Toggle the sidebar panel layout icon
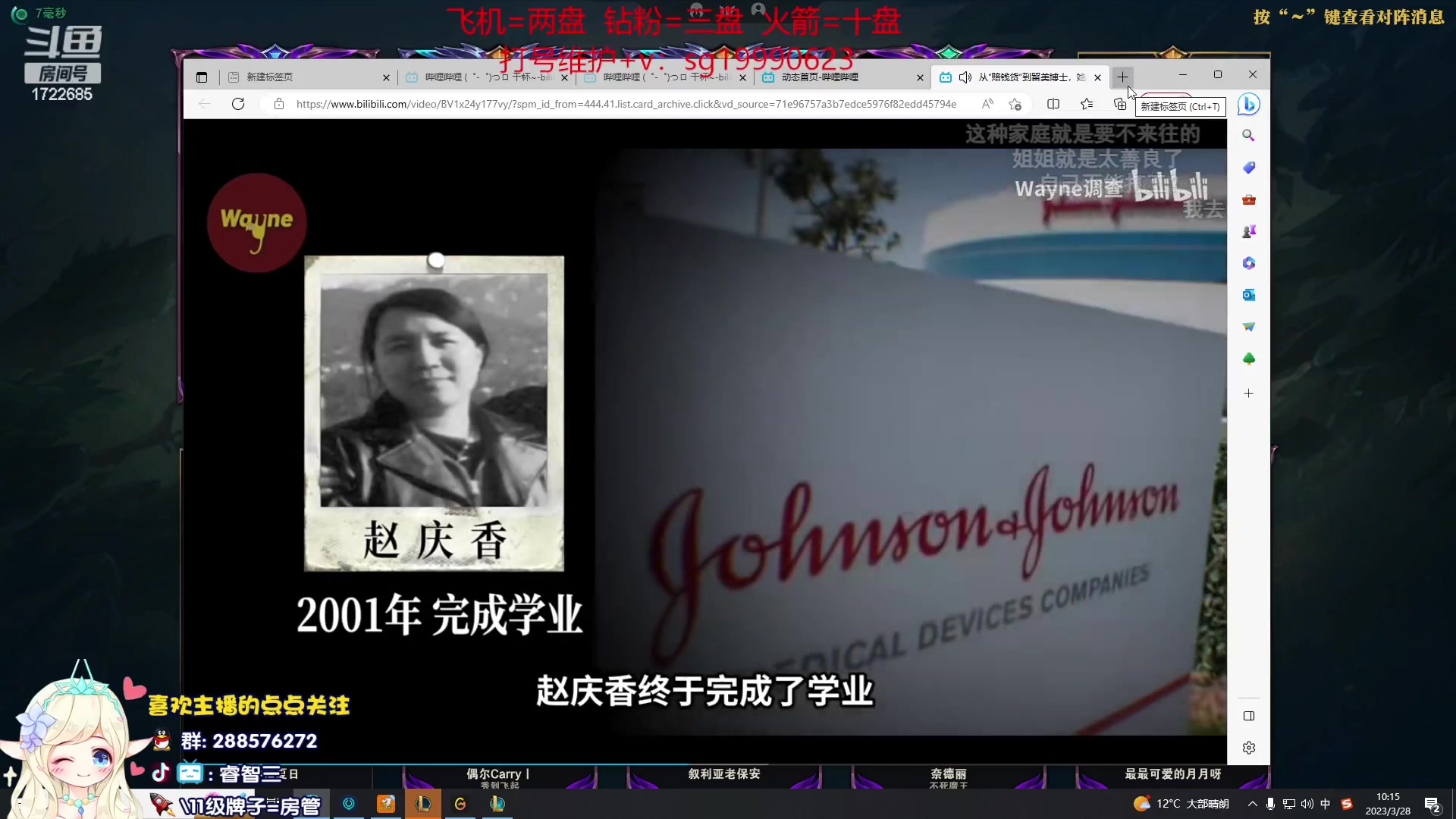The width and height of the screenshot is (1456, 819). (x=1248, y=716)
